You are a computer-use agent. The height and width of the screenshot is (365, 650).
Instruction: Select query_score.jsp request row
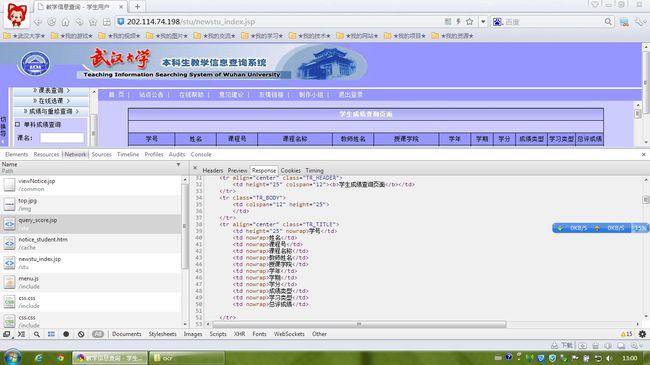coord(90,224)
